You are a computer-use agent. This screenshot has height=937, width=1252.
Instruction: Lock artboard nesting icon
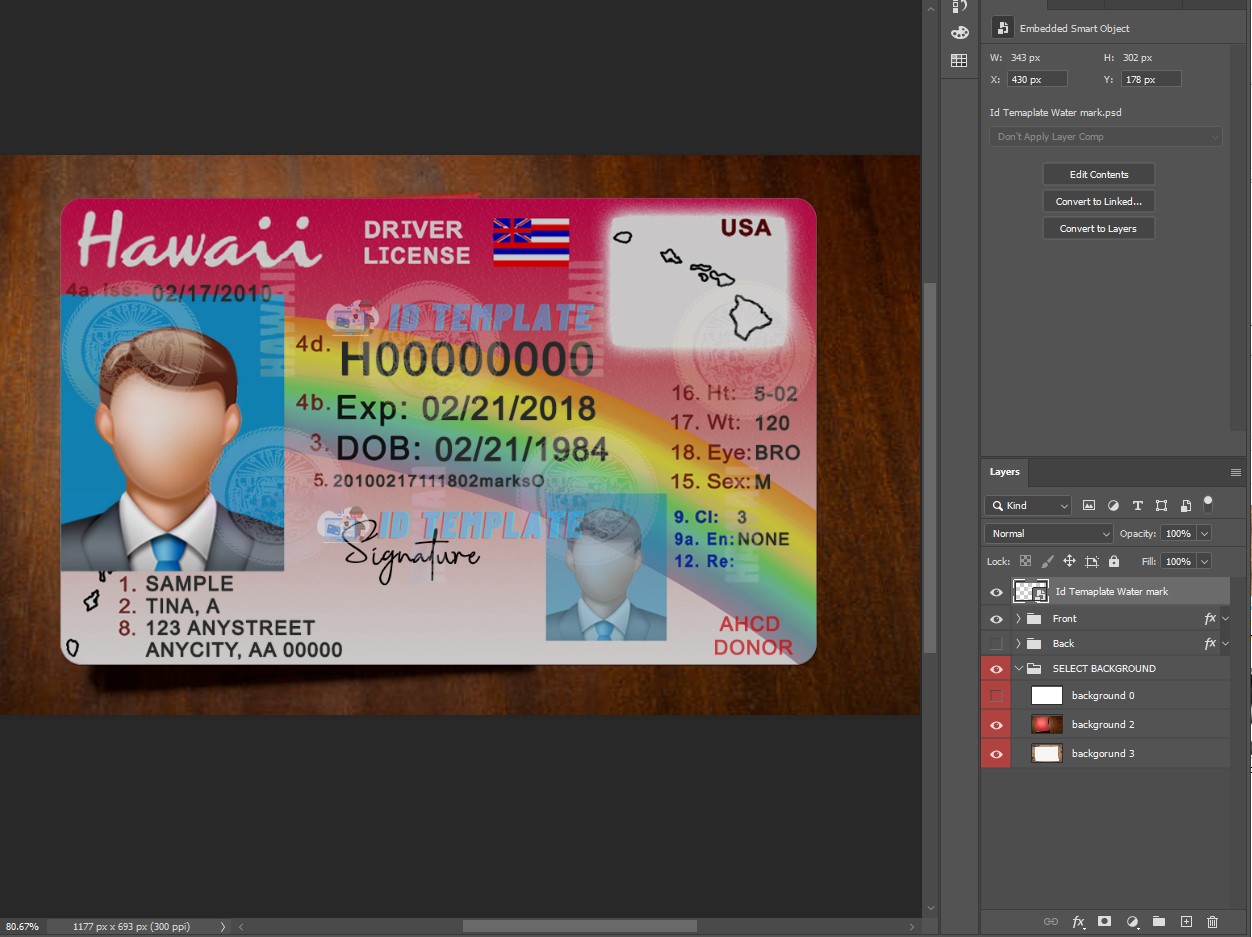(x=1092, y=562)
